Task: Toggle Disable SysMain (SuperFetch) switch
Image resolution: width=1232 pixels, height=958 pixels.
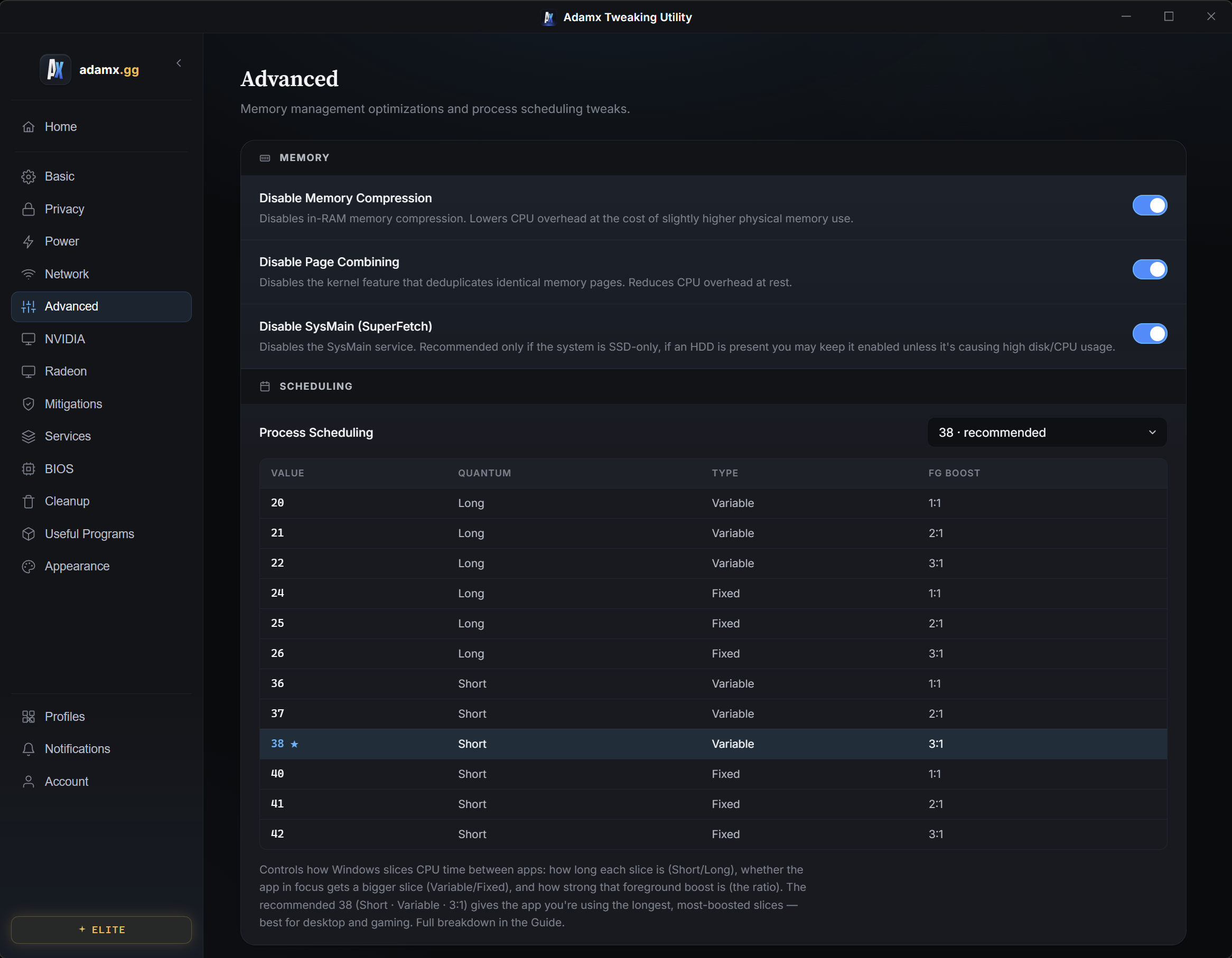Action: [1150, 334]
